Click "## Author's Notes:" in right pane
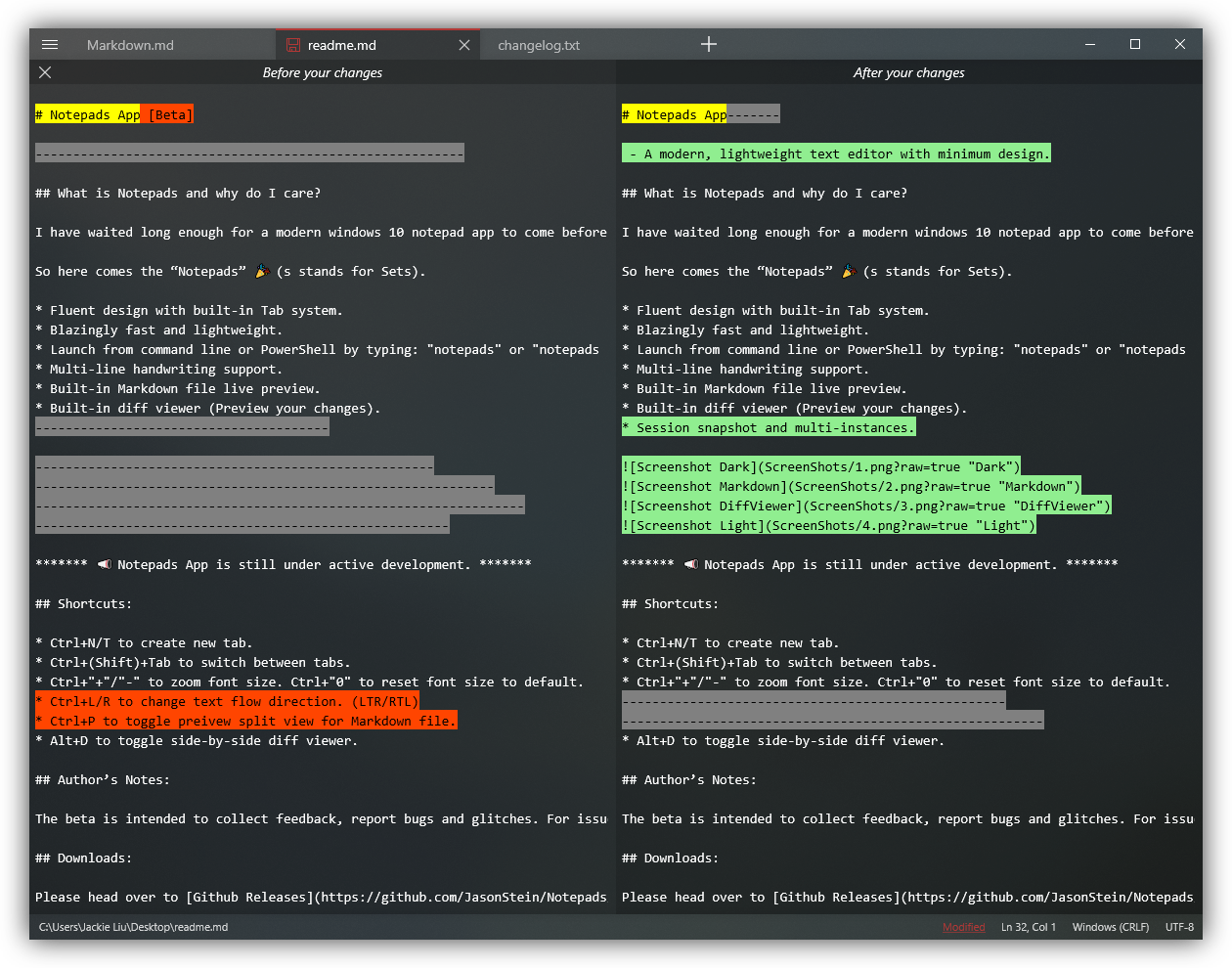The width and height of the screenshot is (1232, 968). (689, 779)
